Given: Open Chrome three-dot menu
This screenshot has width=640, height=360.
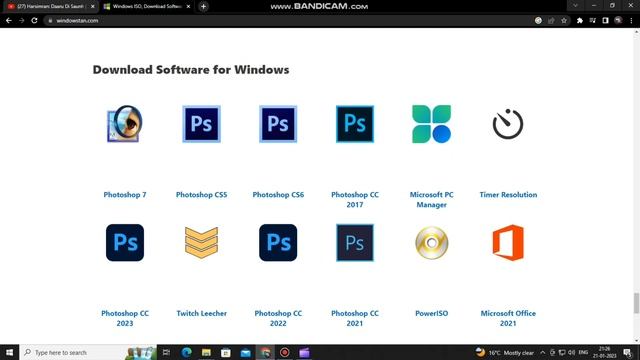Looking at the screenshot, I should coord(631,20).
